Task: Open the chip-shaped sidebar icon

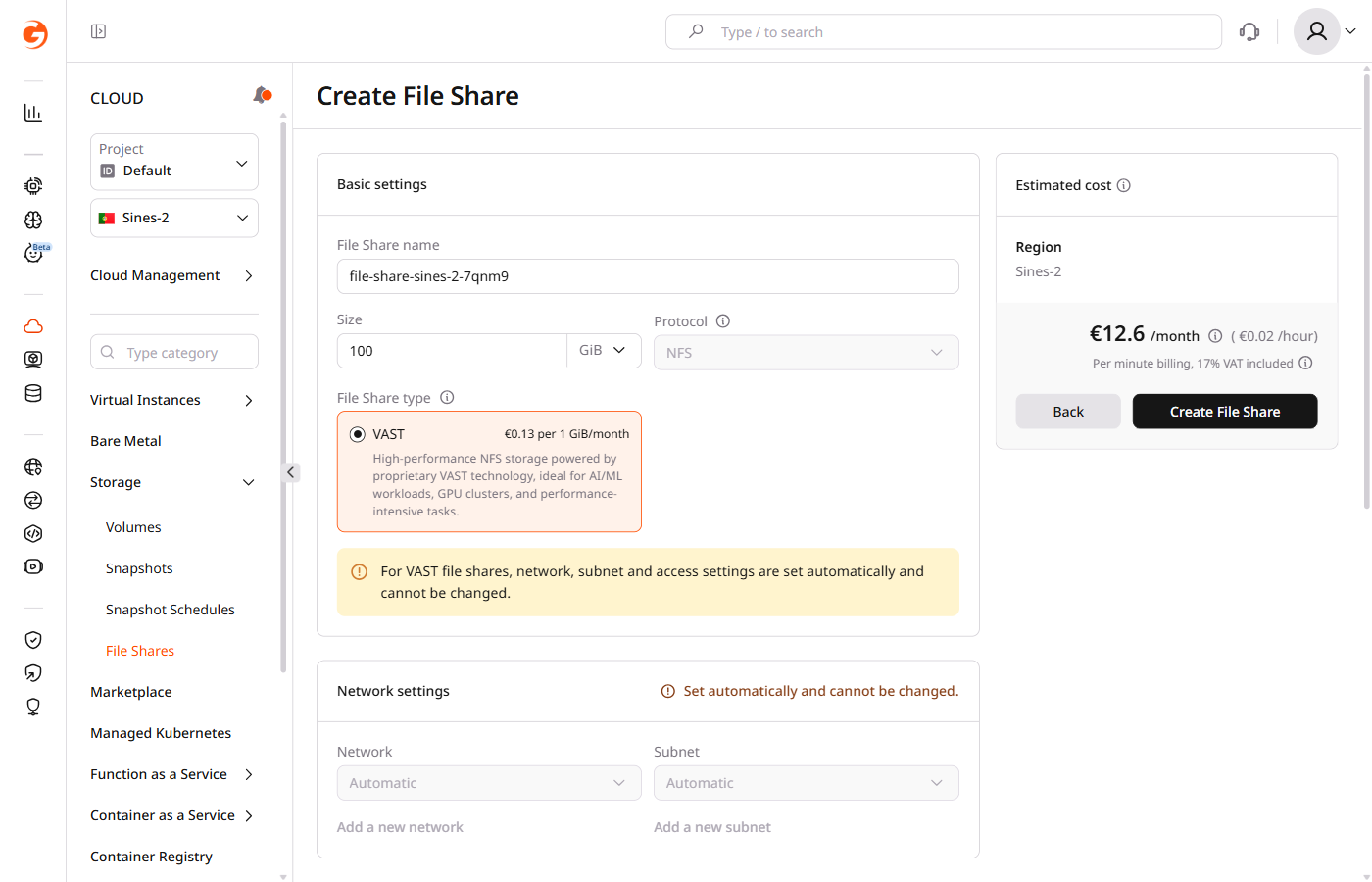Action: coord(33,186)
